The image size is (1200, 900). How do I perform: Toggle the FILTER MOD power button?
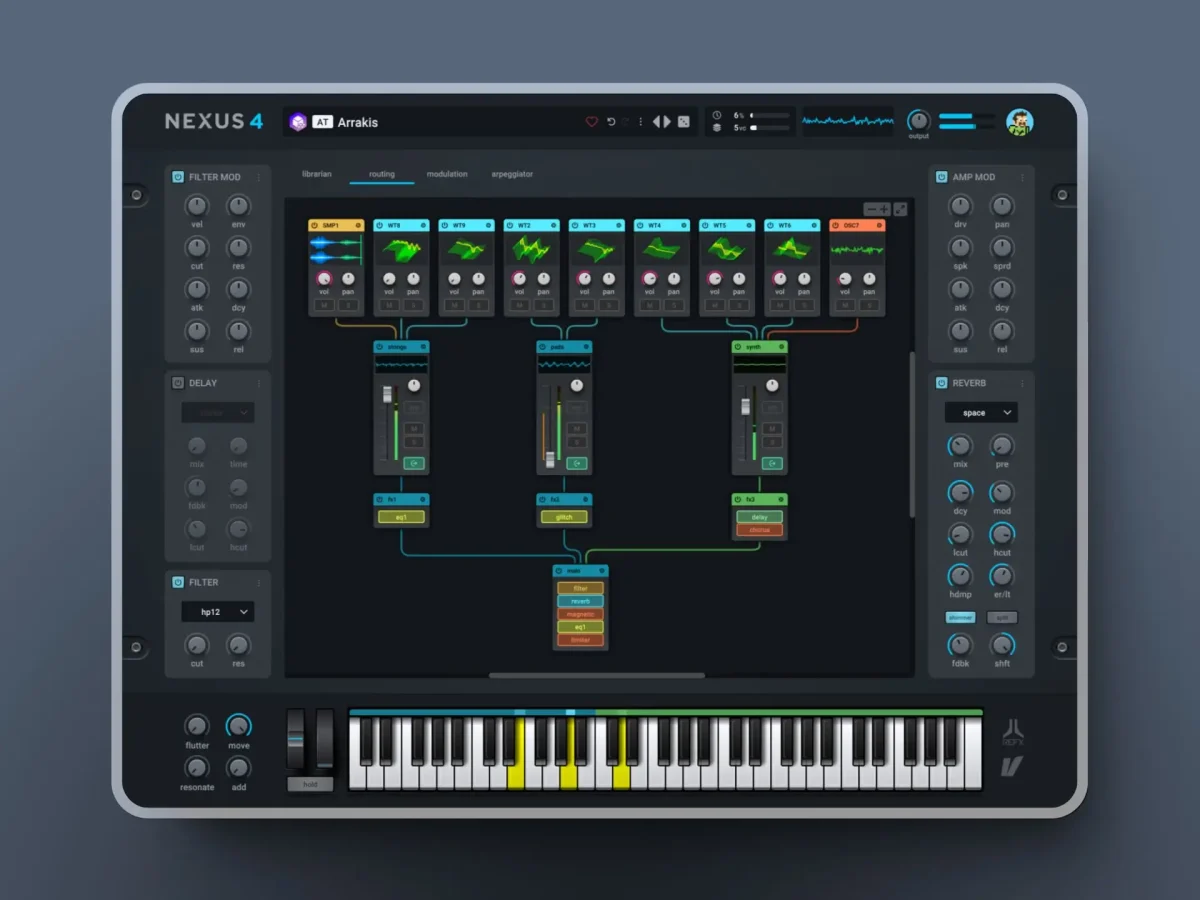coord(178,177)
